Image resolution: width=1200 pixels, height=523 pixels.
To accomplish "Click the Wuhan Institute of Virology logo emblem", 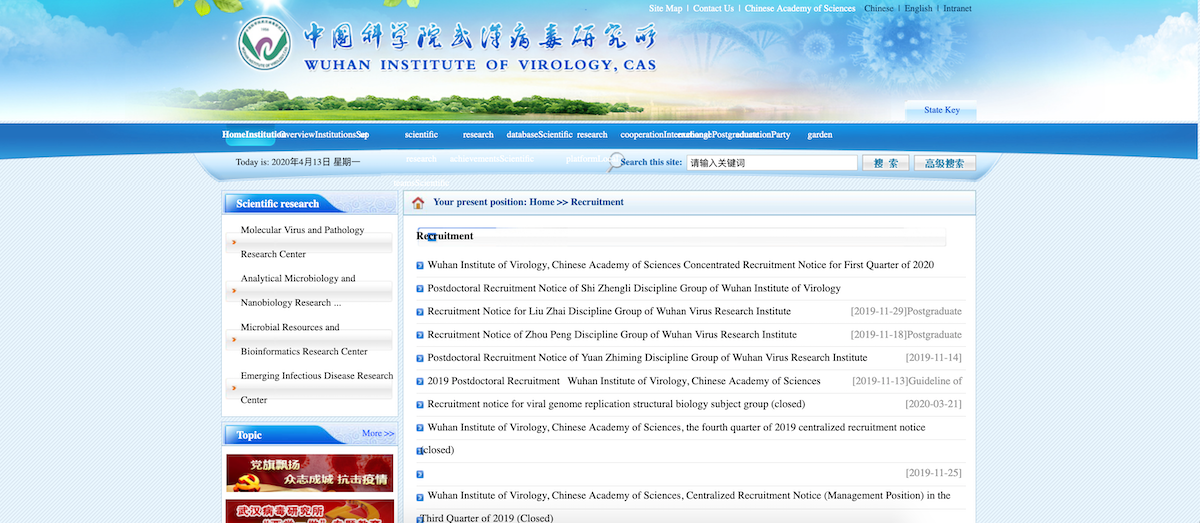I will [264, 45].
